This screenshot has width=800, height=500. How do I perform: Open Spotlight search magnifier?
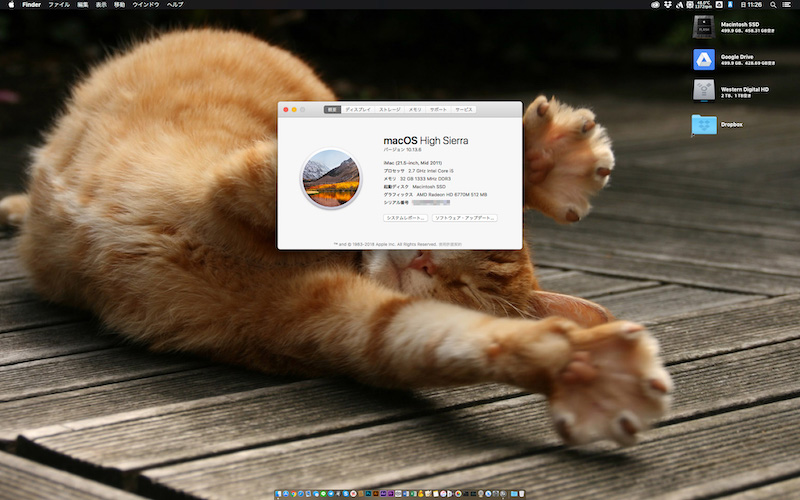click(x=773, y=5)
